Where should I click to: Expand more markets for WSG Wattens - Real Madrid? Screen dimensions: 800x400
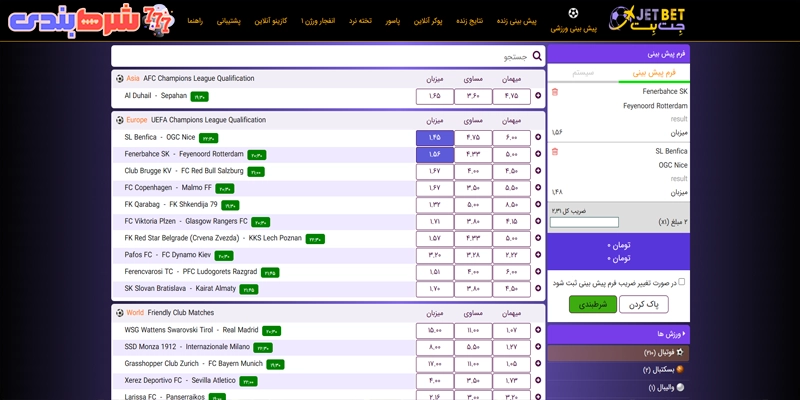pos(538,331)
